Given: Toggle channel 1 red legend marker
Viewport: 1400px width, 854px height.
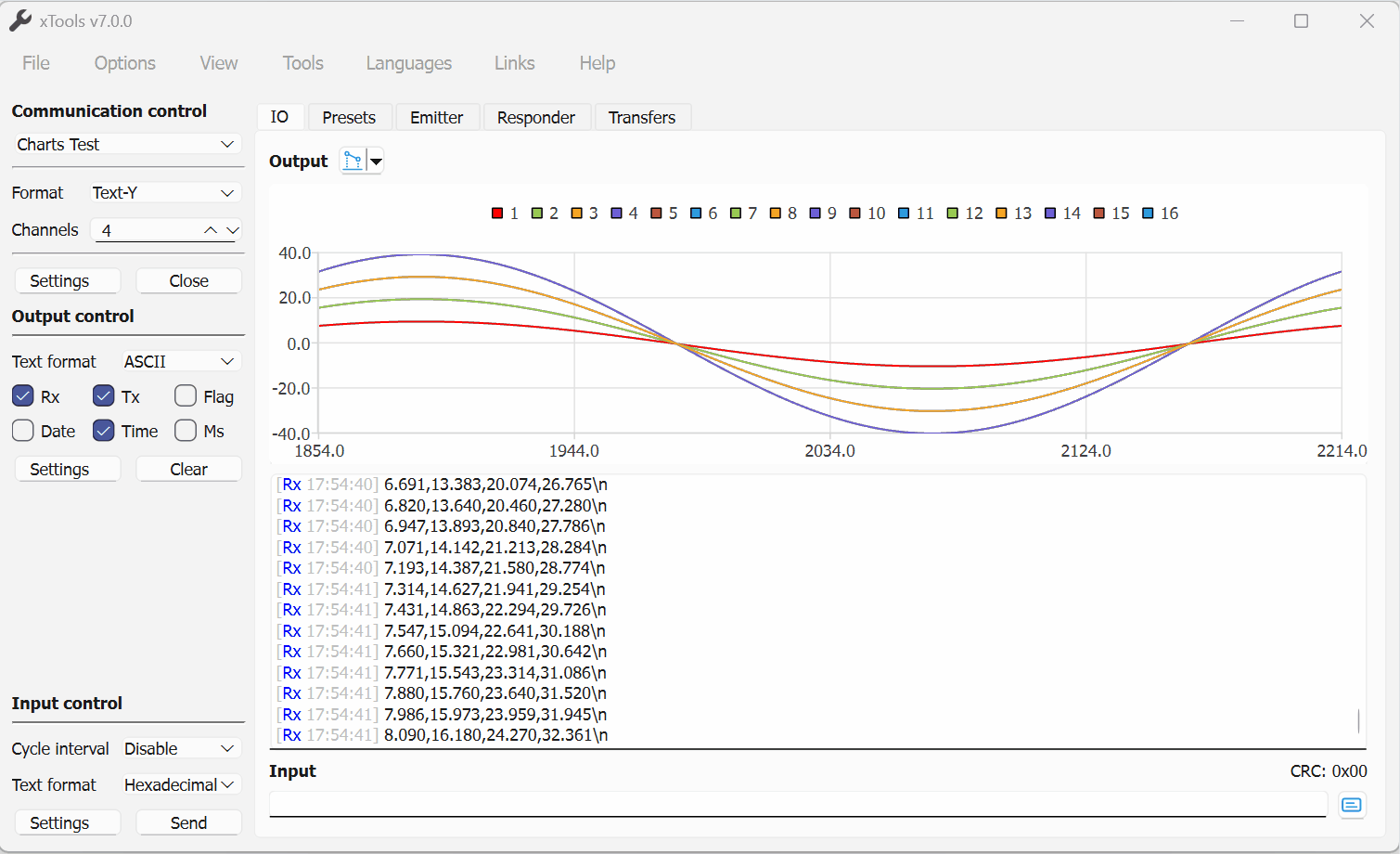Looking at the screenshot, I should [x=497, y=213].
